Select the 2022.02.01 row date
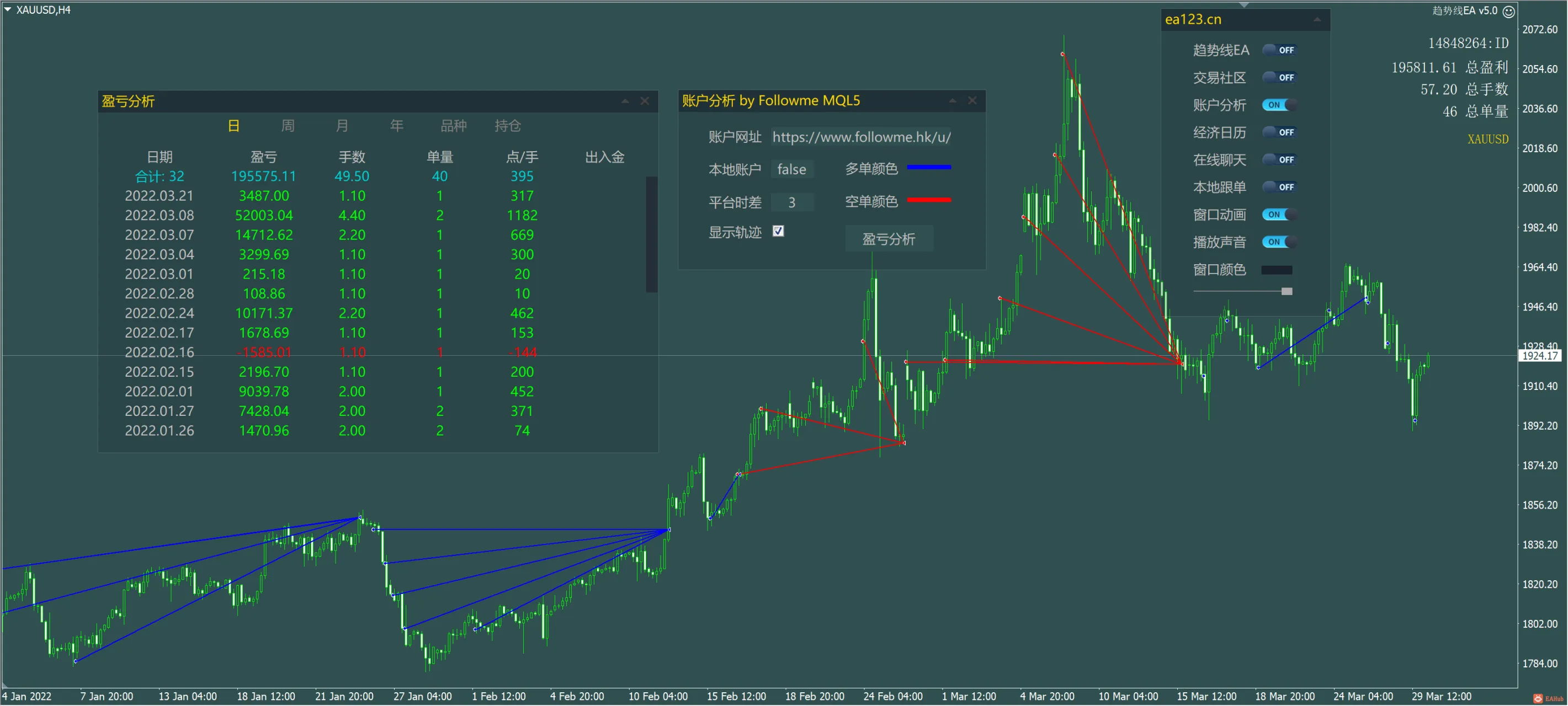Screen dimensions: 1568x706 click(160, 392)
